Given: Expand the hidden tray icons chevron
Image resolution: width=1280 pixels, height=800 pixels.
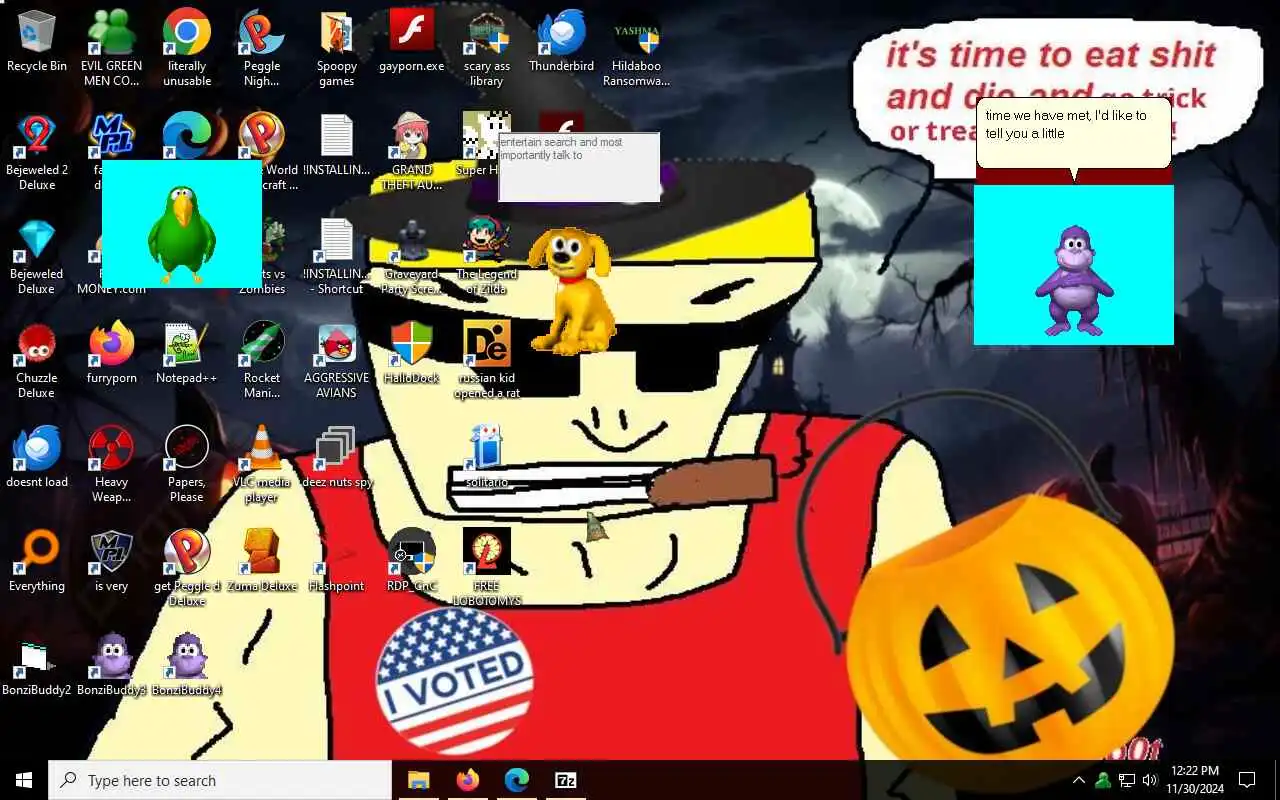Looking at the screenshot, I should coord(1079,780).
